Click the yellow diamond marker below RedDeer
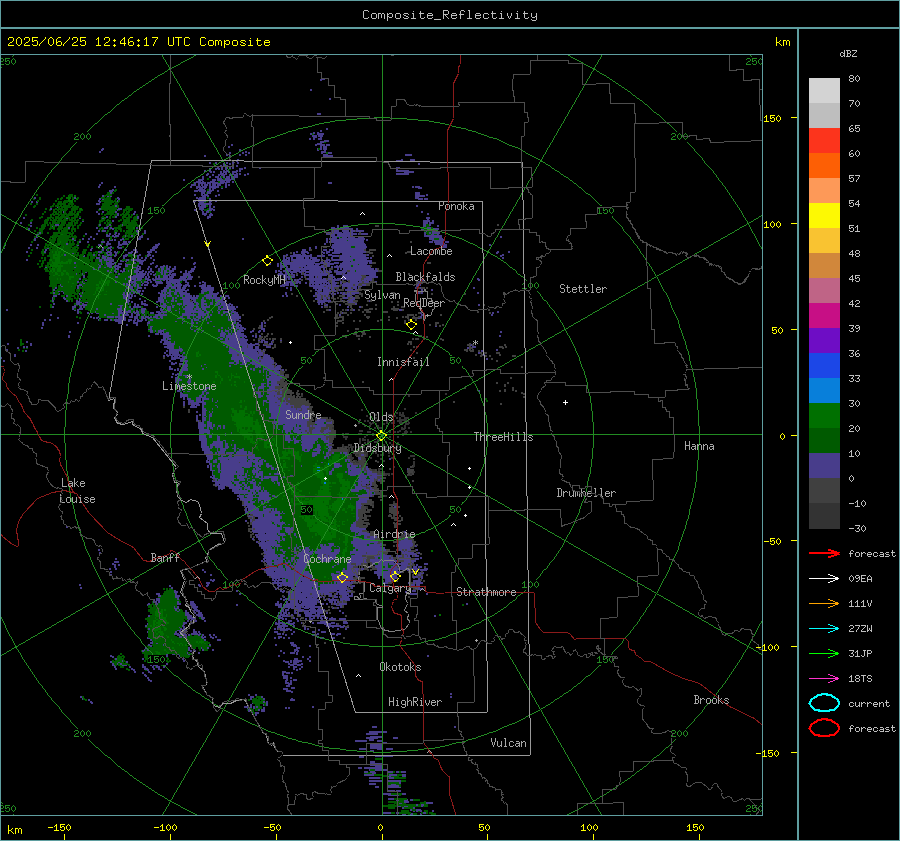This screenshot has height=841, width=900. click(x=411, y=325)
